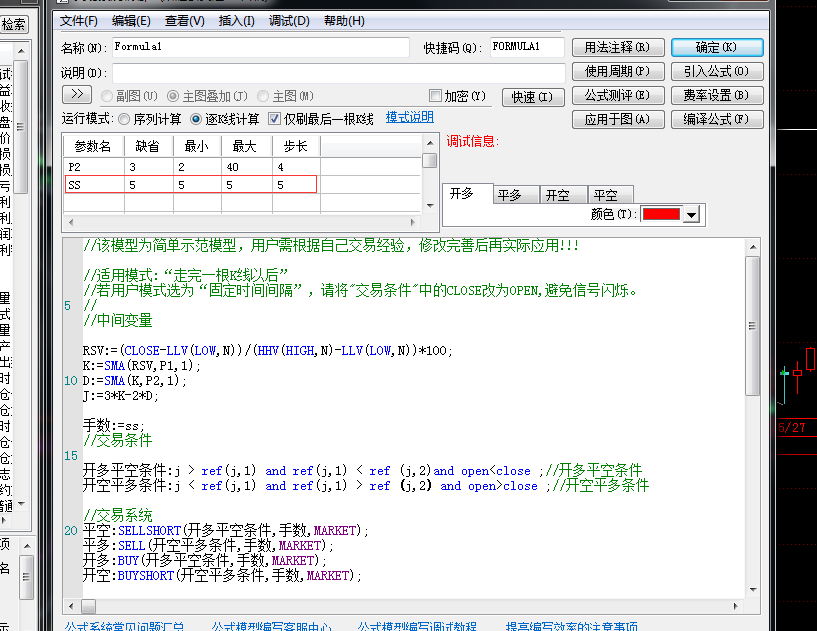Click parameter table scroll up arrow
The height and width of the screenshot is (631, 817).
430,143
